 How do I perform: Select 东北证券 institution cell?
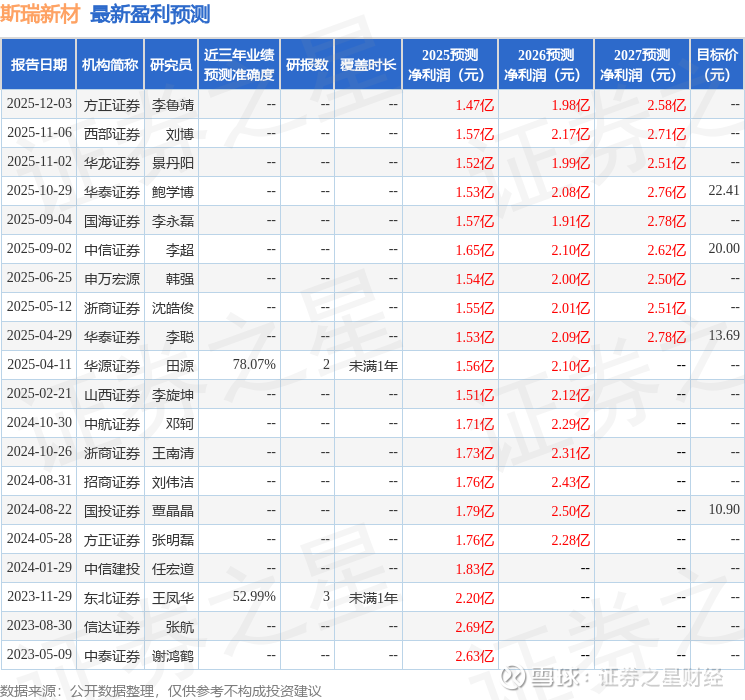[112, 598]
